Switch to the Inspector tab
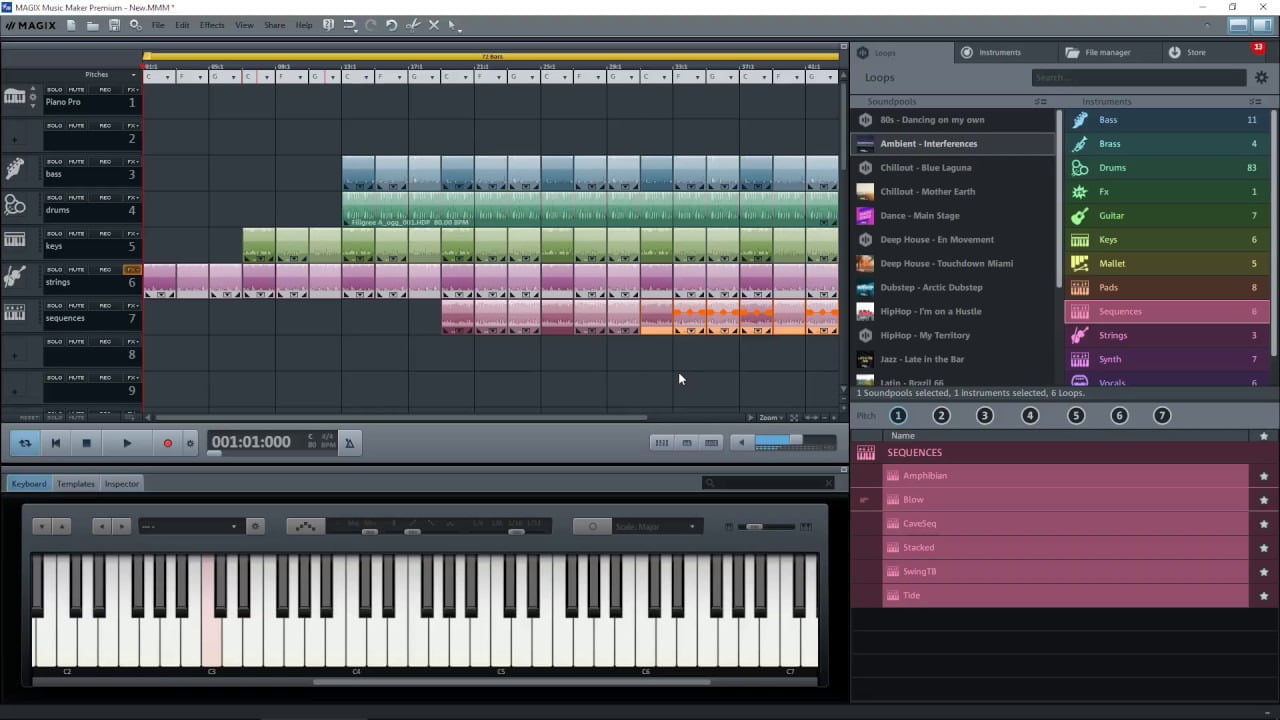 pyautogui.click(x=122, y=484)
